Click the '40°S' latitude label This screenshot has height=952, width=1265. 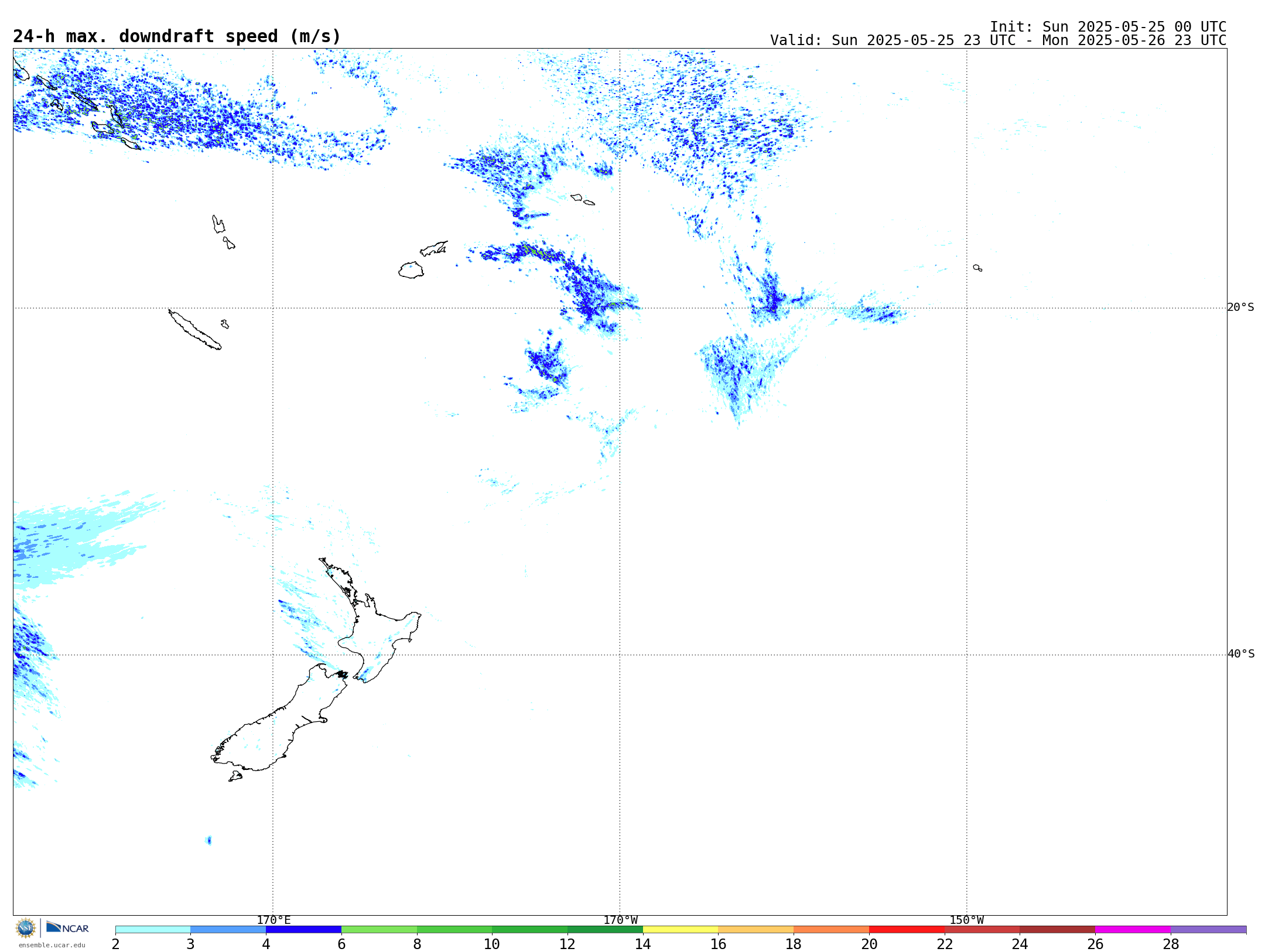pyautogui.click(x=1241, y=654)
